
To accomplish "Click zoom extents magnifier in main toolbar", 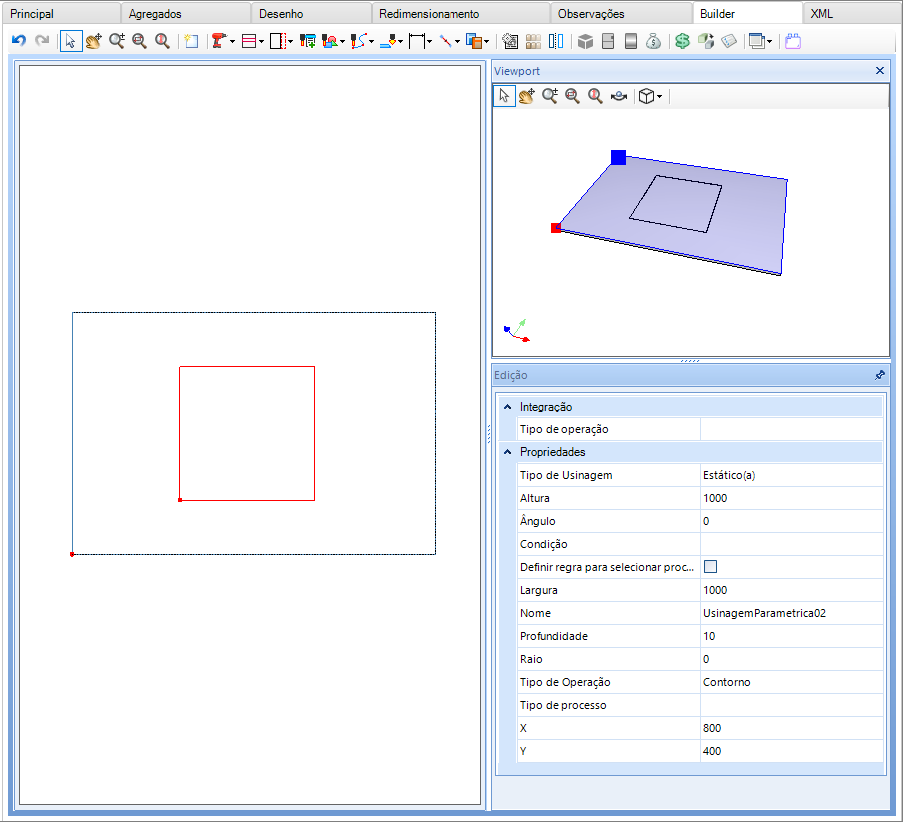I will 162,41.
